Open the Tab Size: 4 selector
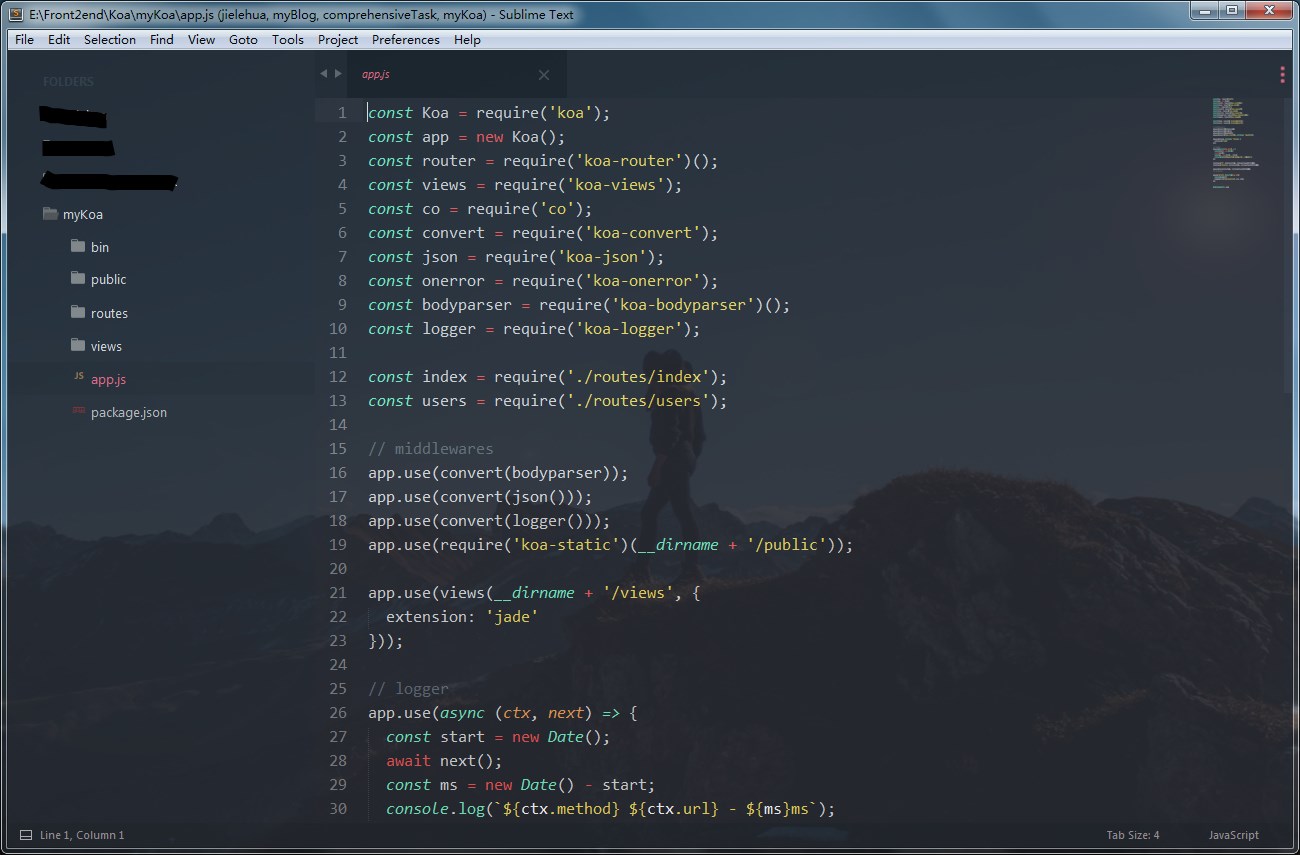The width and height of the screenshot is (1300, 855). tap(1132, 835)
